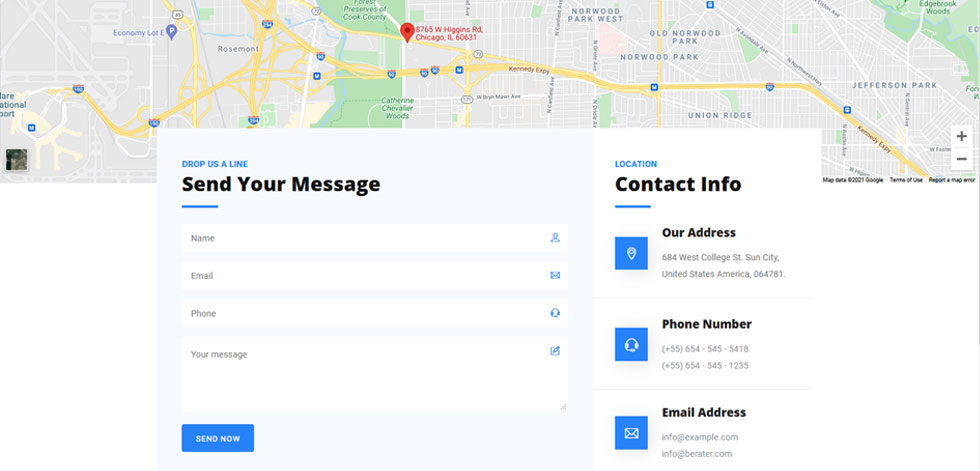
Task: Click email info@example.com
Action: 700,437
